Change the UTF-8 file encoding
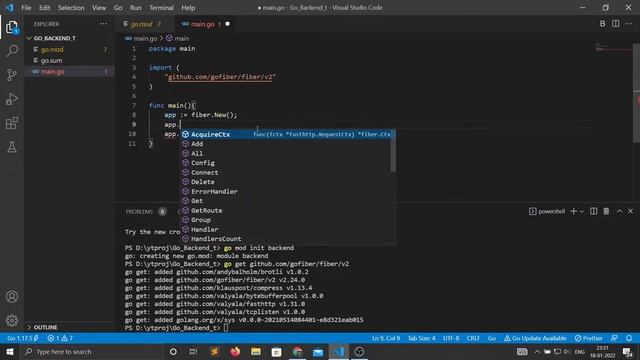640x360 pixels. coord(451,338)
